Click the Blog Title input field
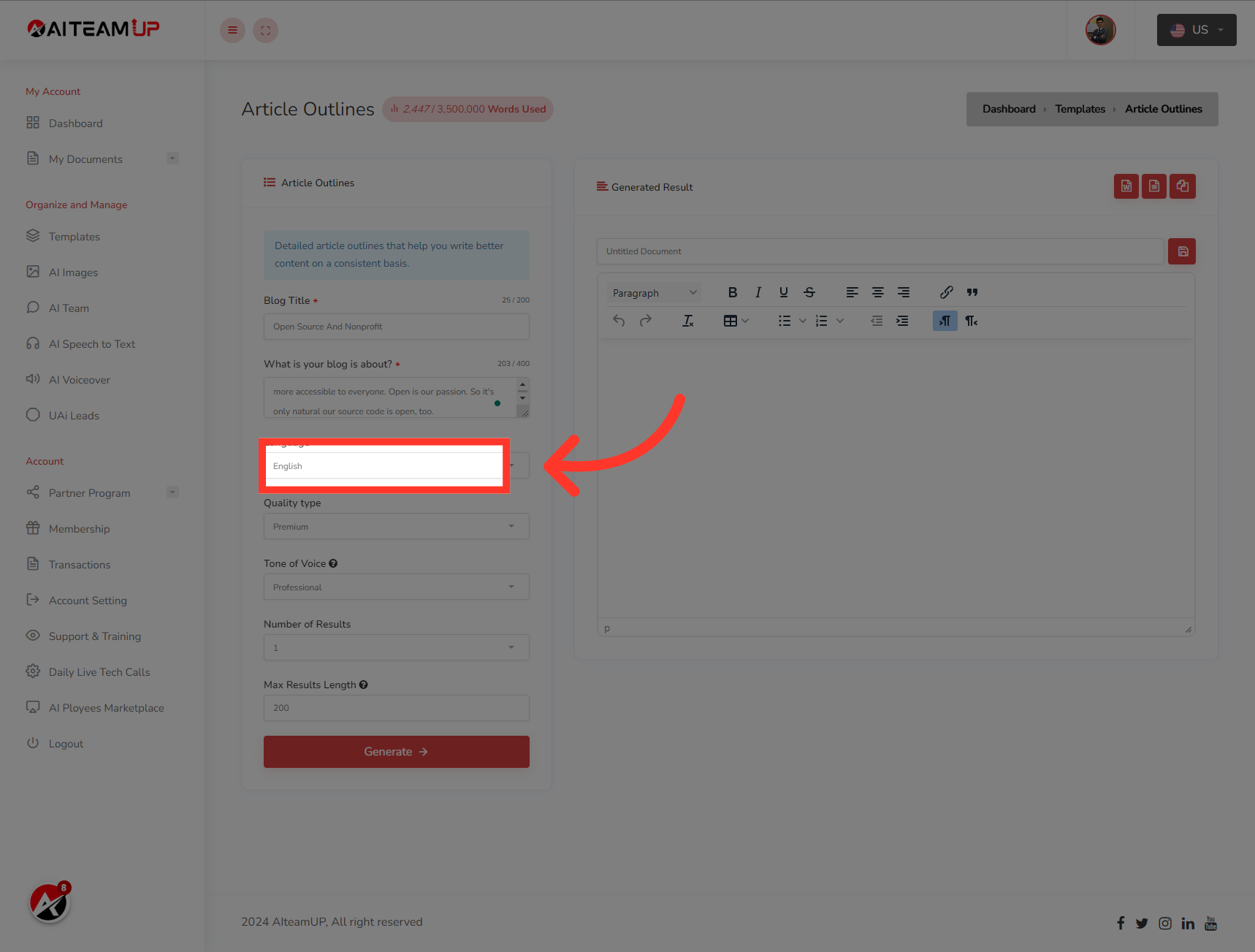1255x952 pixels. tap(397, 327)
